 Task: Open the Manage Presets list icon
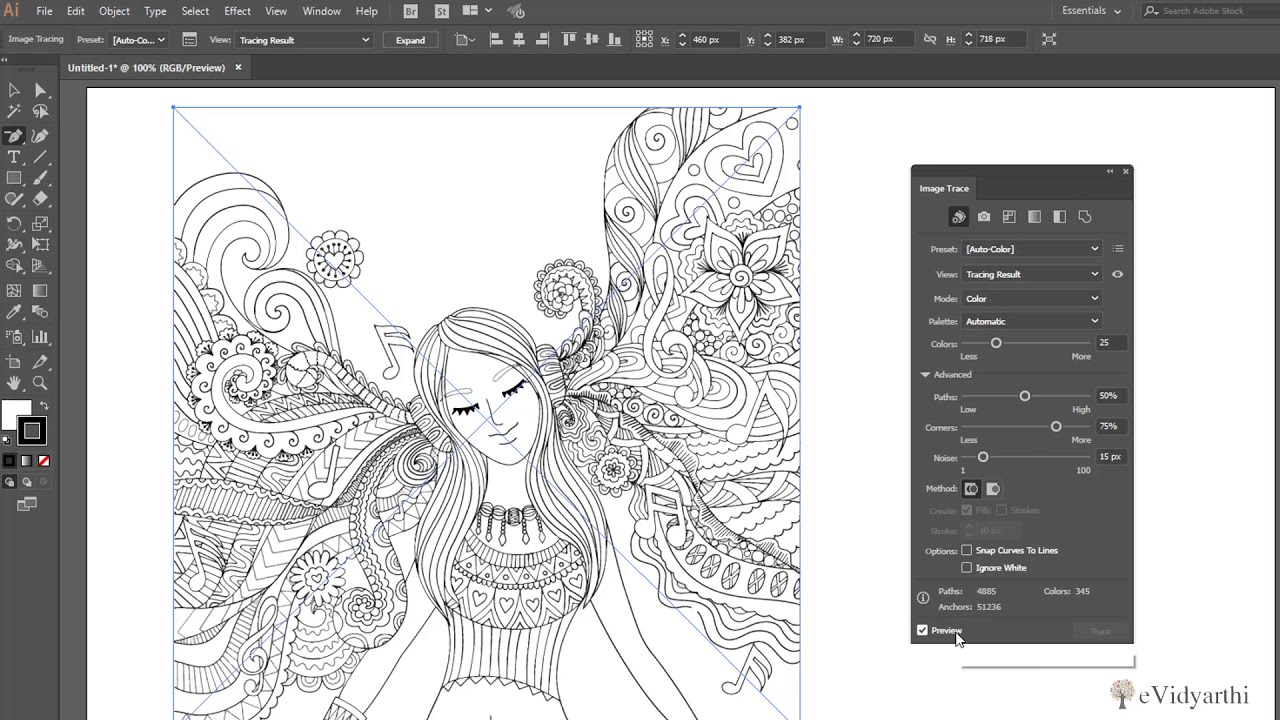[x=1118, y=249]
